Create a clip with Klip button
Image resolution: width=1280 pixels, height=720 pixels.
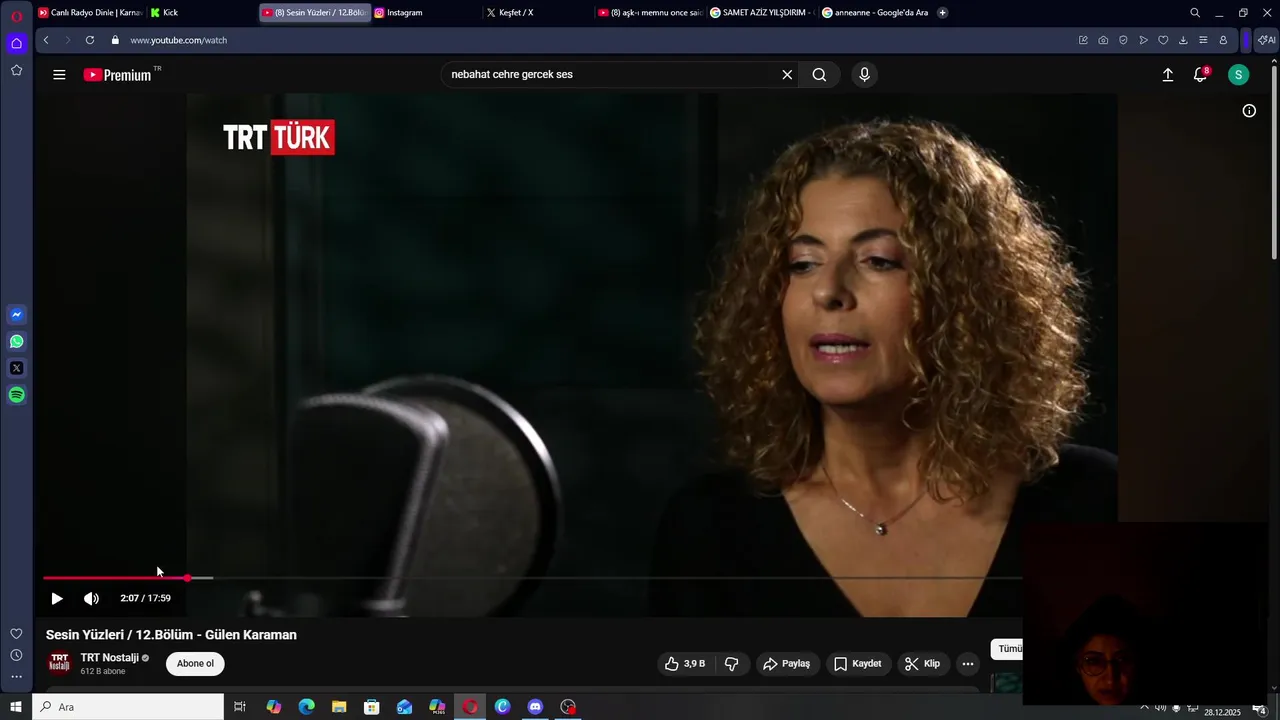tap(922, 664)
